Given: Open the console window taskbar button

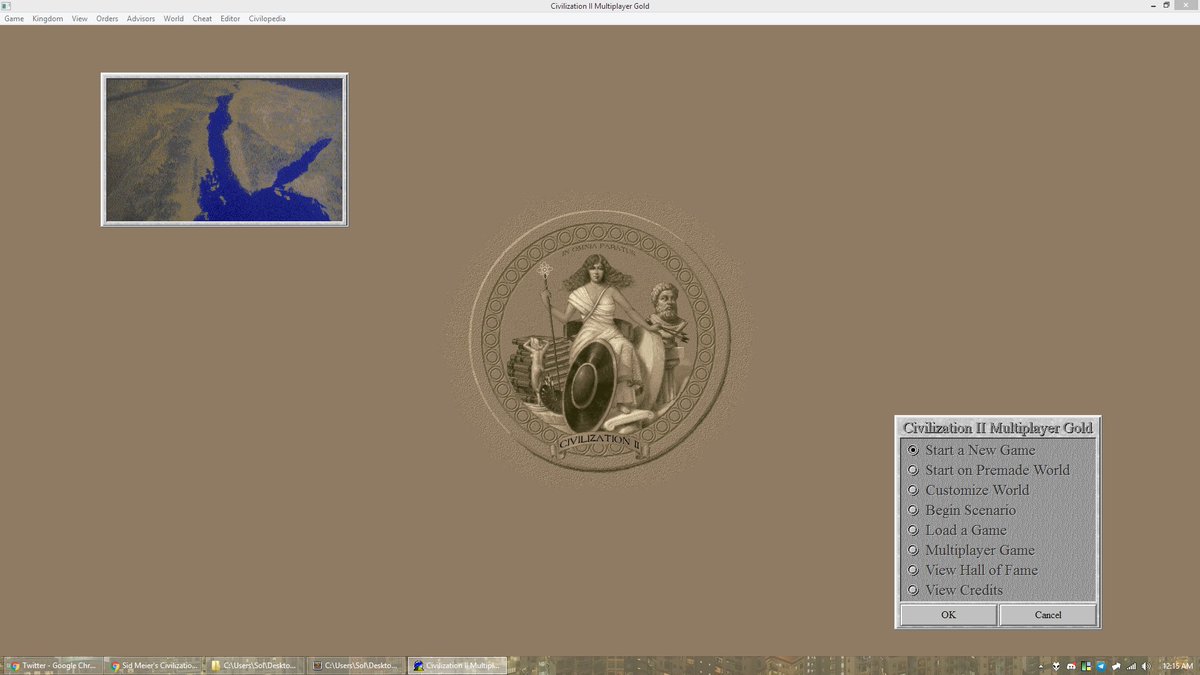Looking at the screenshot, I should (357, 665).
